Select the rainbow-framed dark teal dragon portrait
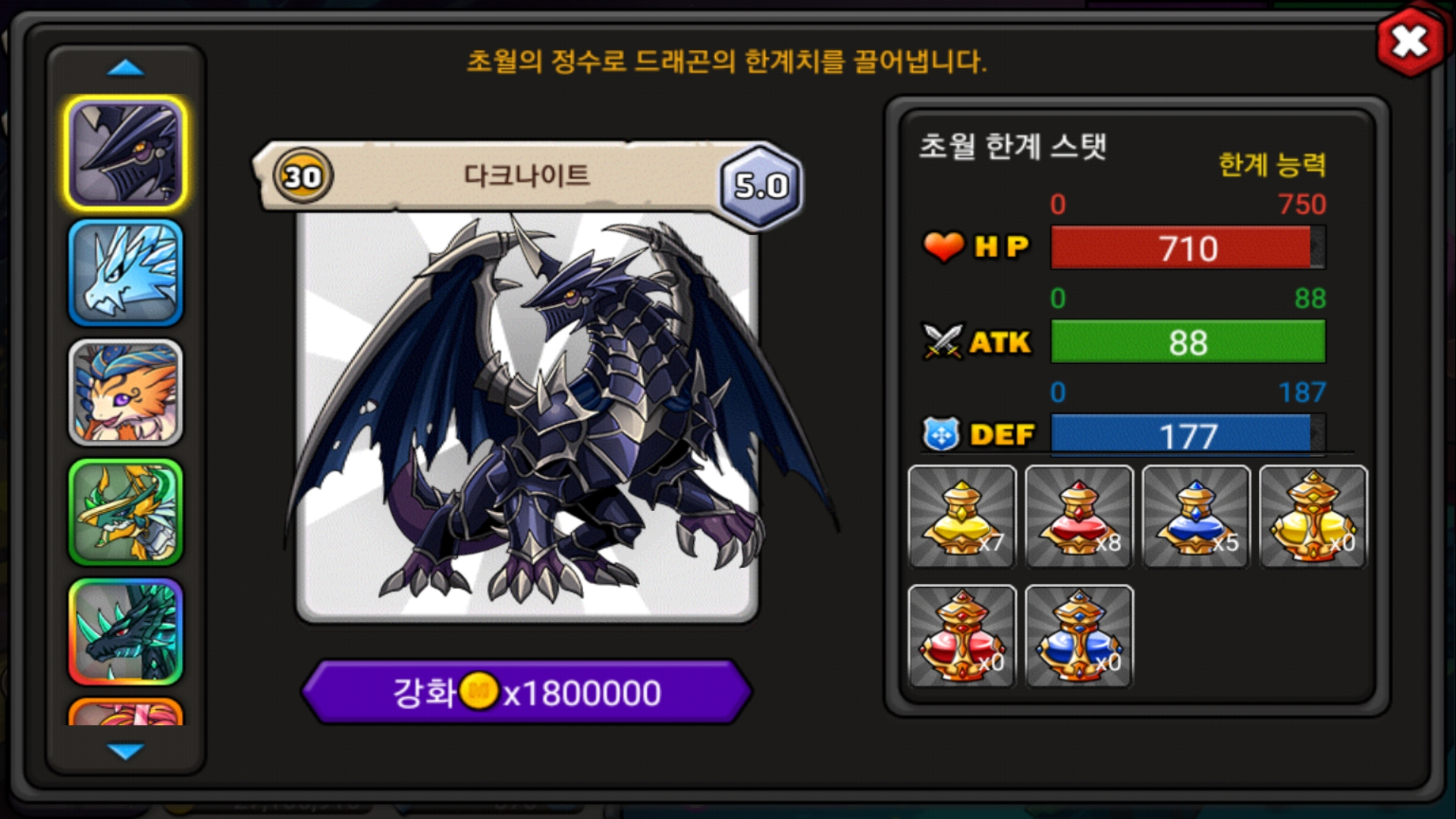The height and width of the screenshot is (819, 1456). 126,631
